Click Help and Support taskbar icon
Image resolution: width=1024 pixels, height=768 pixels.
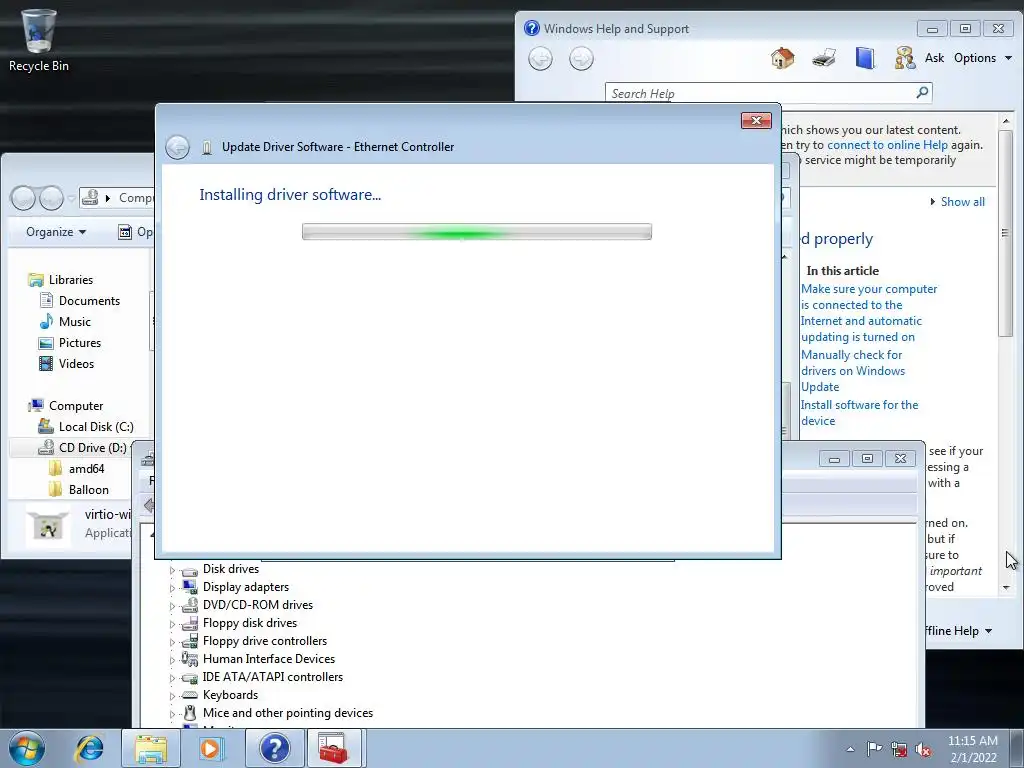274,748
